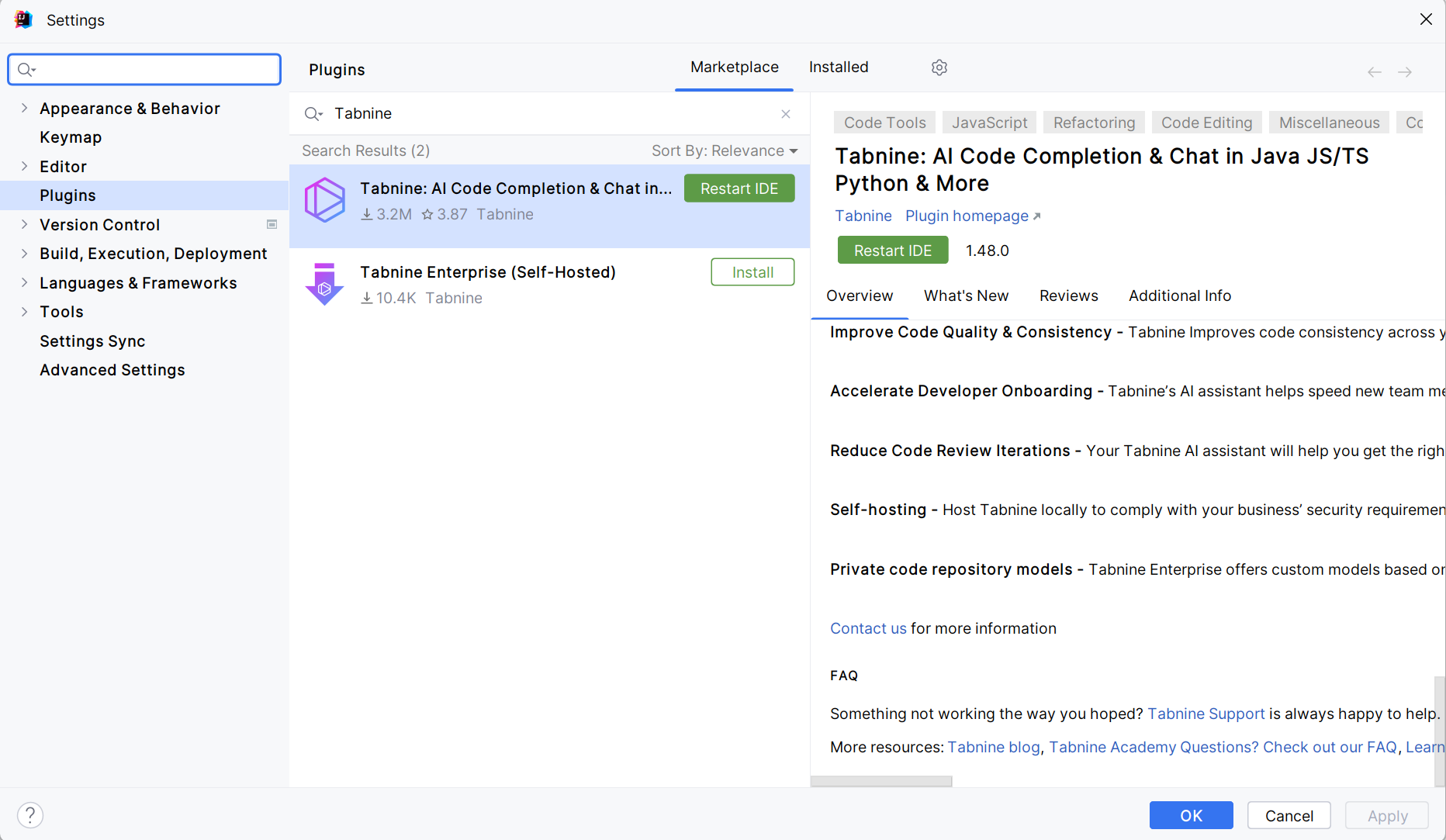
Task: Open the Tabnine blog link
Action: [x=994, y=747]
